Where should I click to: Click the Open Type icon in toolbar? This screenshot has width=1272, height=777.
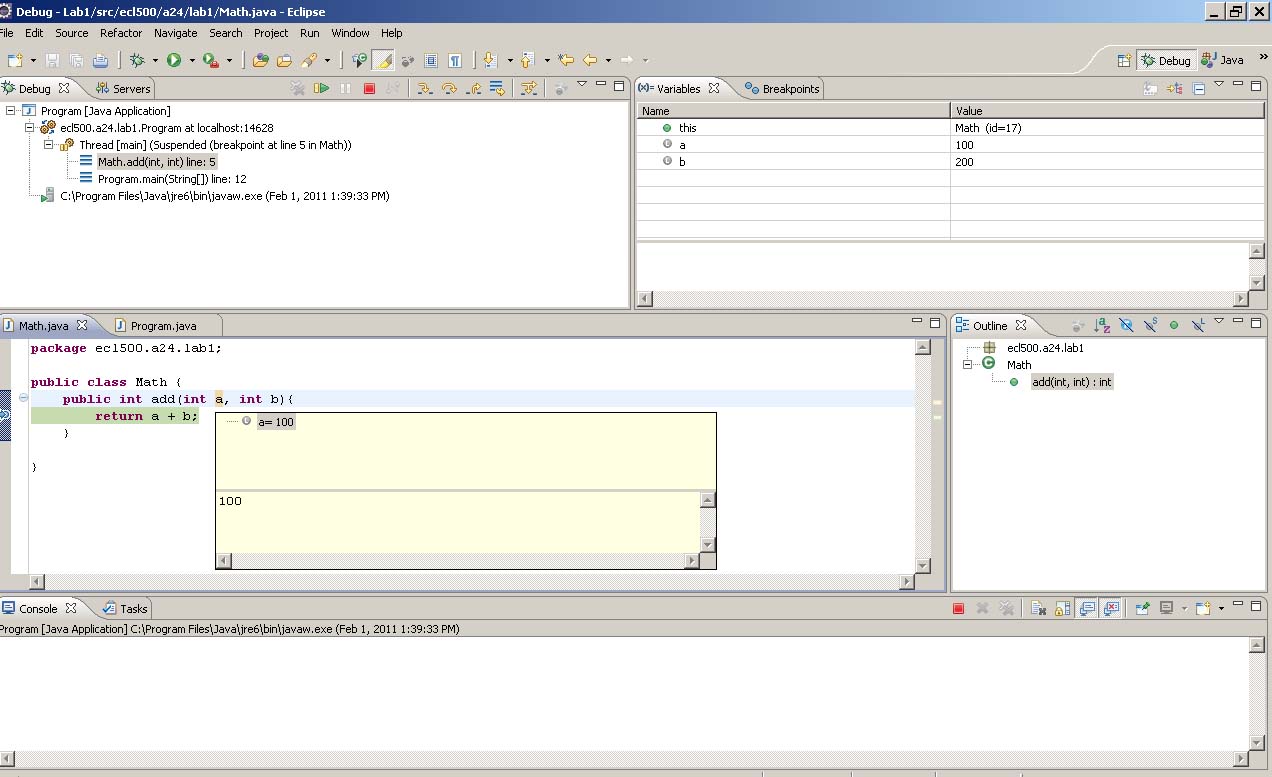(x=260, y=60)
